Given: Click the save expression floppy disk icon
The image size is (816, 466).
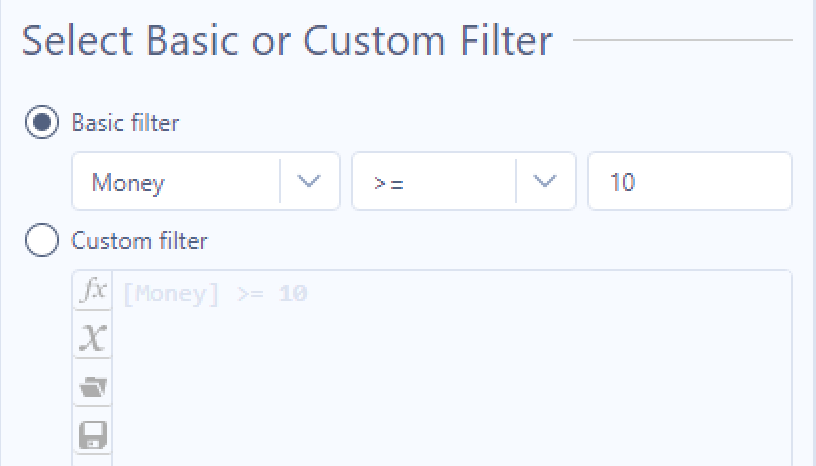Looking at the screenshot, I should click(x=93, y=434).
